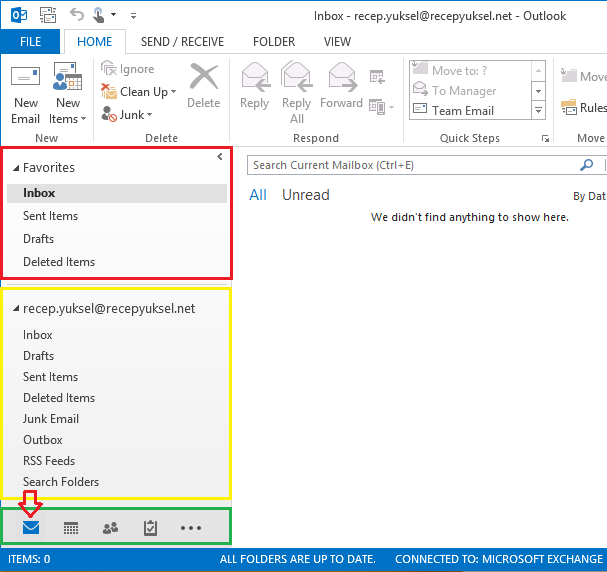Click the Undo icon in title bar
This screenshot has width=607, height=572.
click(77, 15)
